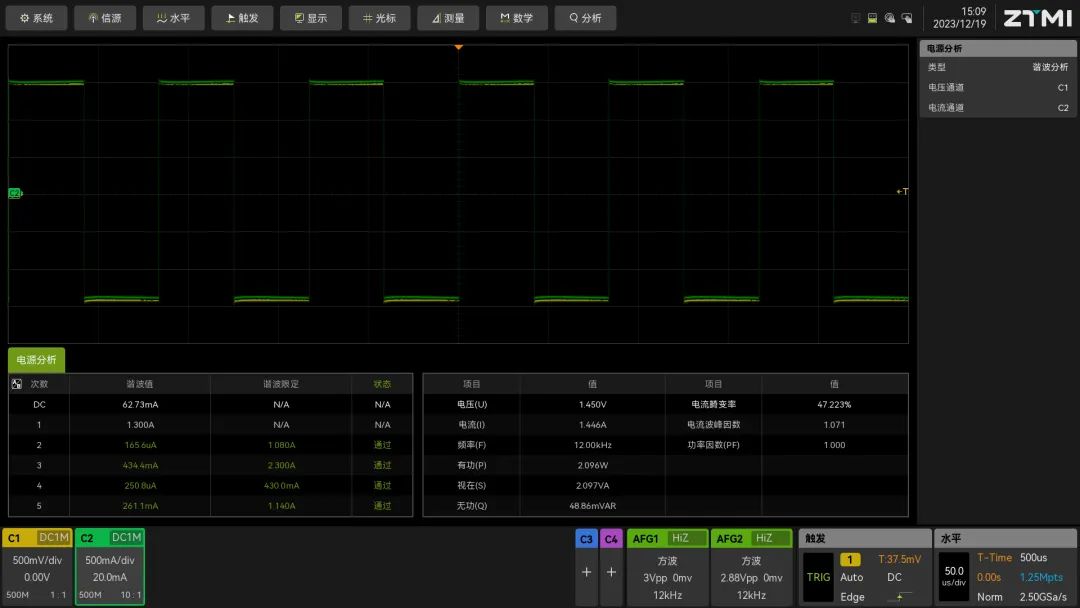Change 电压通道 voltage channel C1
Image resolution: width=1080 pixels, height=608 pixels.
(997, 87)
